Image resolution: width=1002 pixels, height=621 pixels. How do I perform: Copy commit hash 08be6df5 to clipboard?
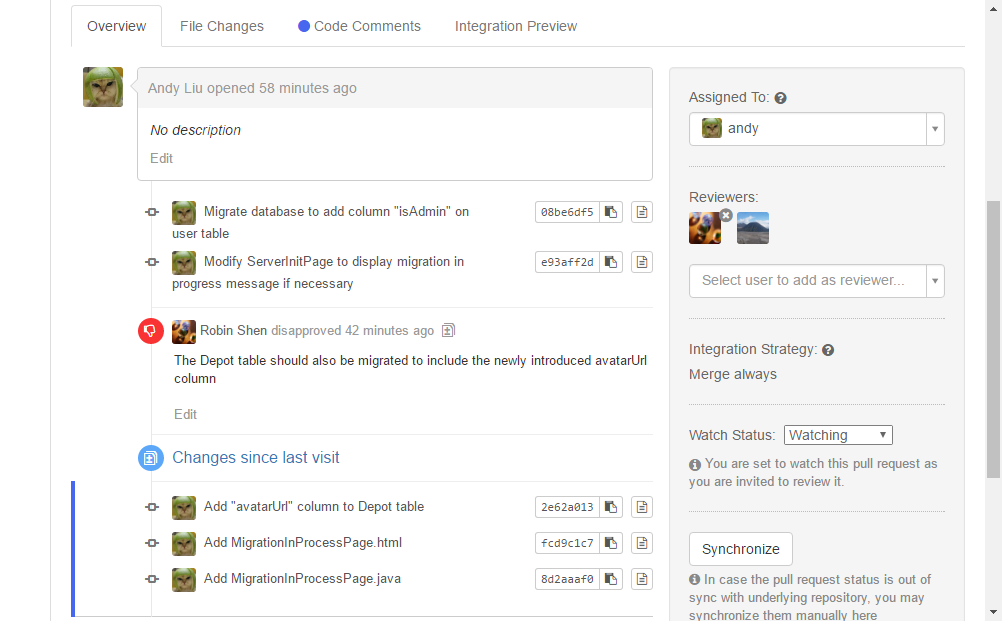611,212
